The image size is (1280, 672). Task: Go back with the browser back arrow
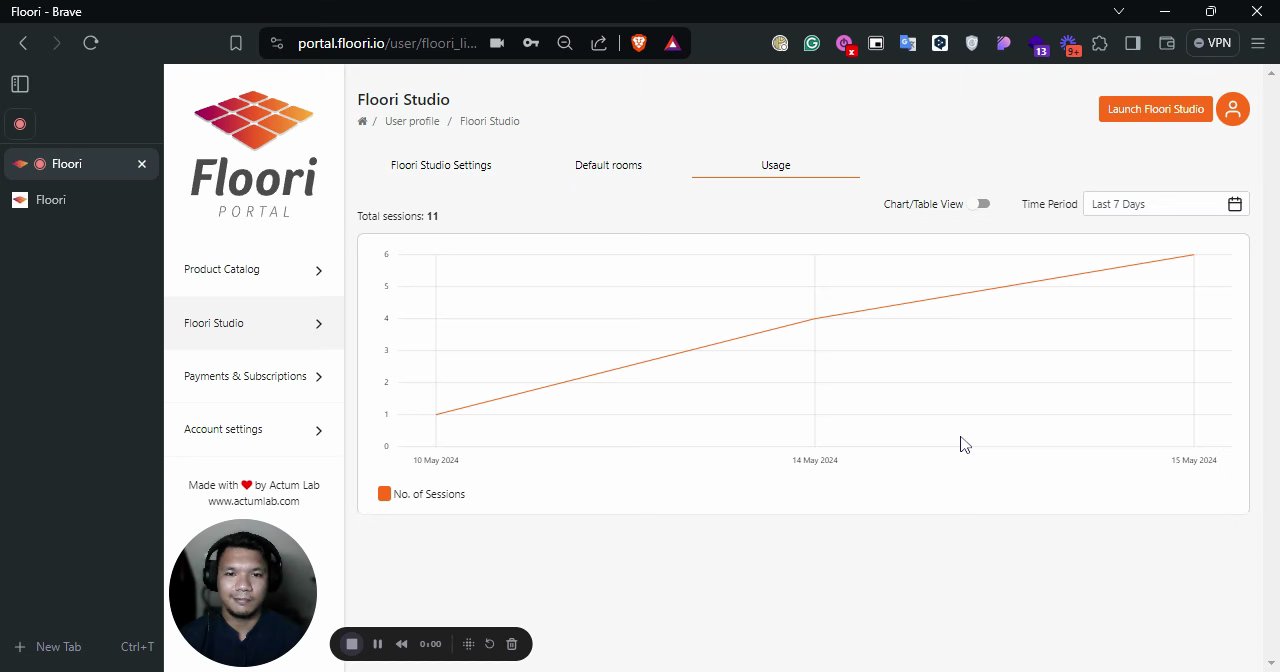[24, 43]
